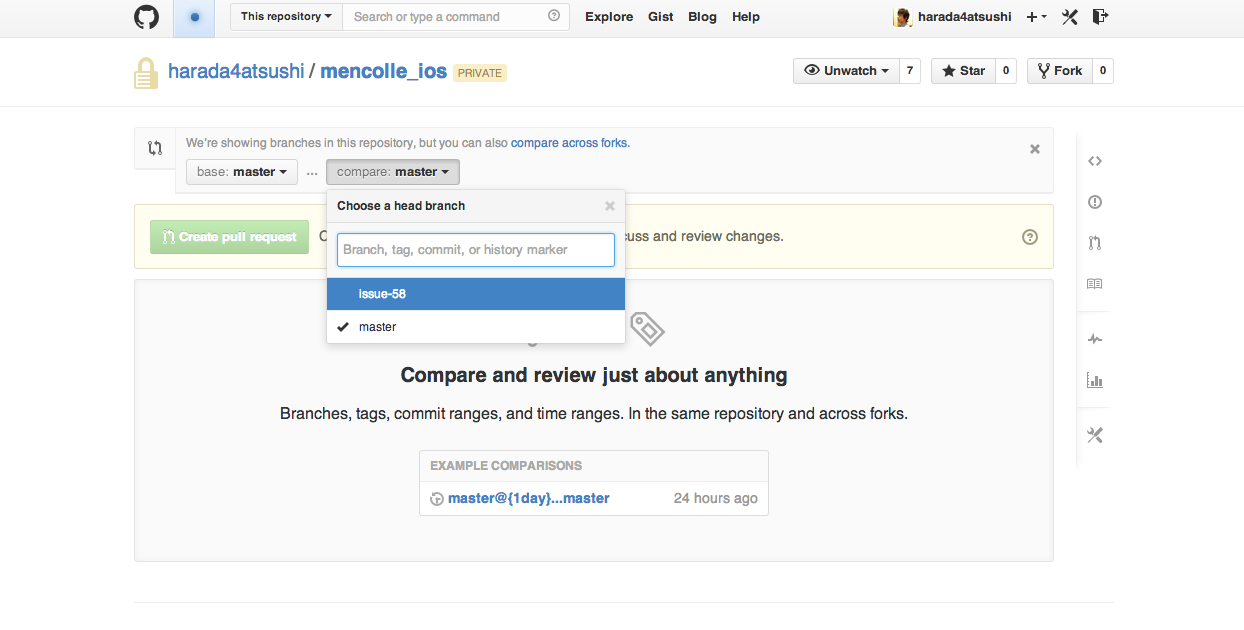Screen dimensions: 1244x630
Task: Open the repository Wiki book icon
Action: (x=1095, y=284)
